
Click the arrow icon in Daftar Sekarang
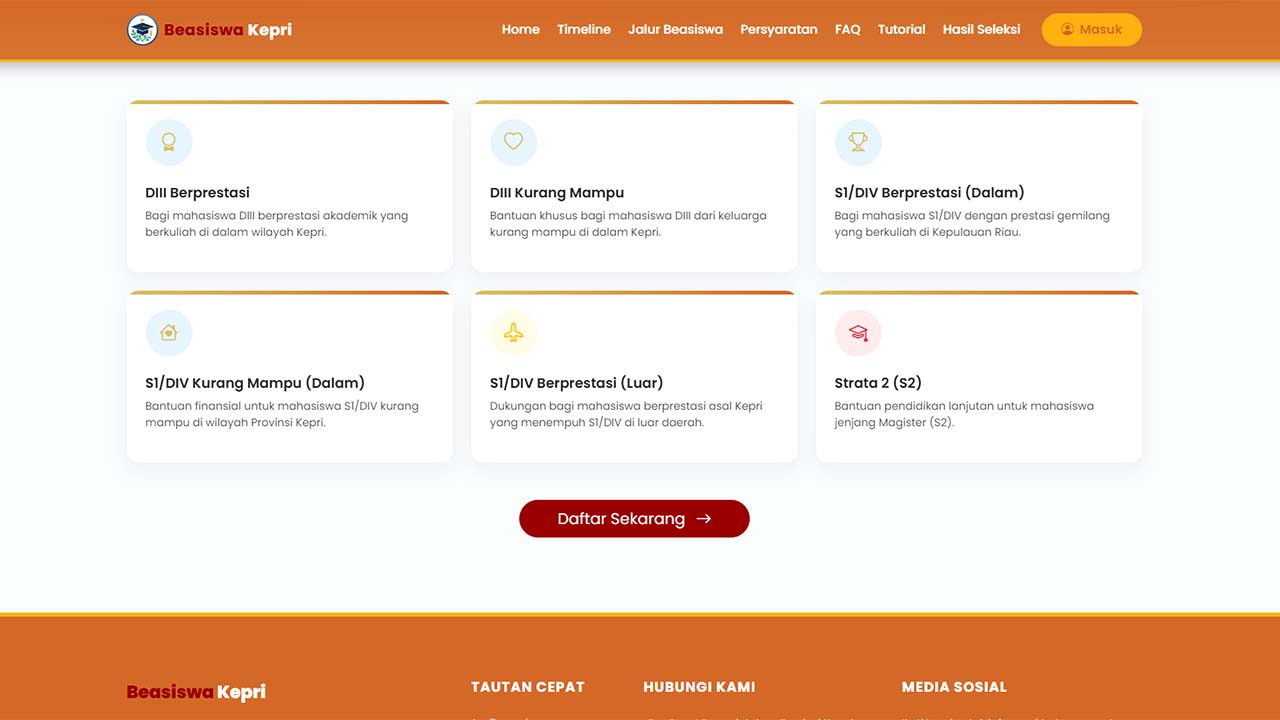(x=704, y=519)
